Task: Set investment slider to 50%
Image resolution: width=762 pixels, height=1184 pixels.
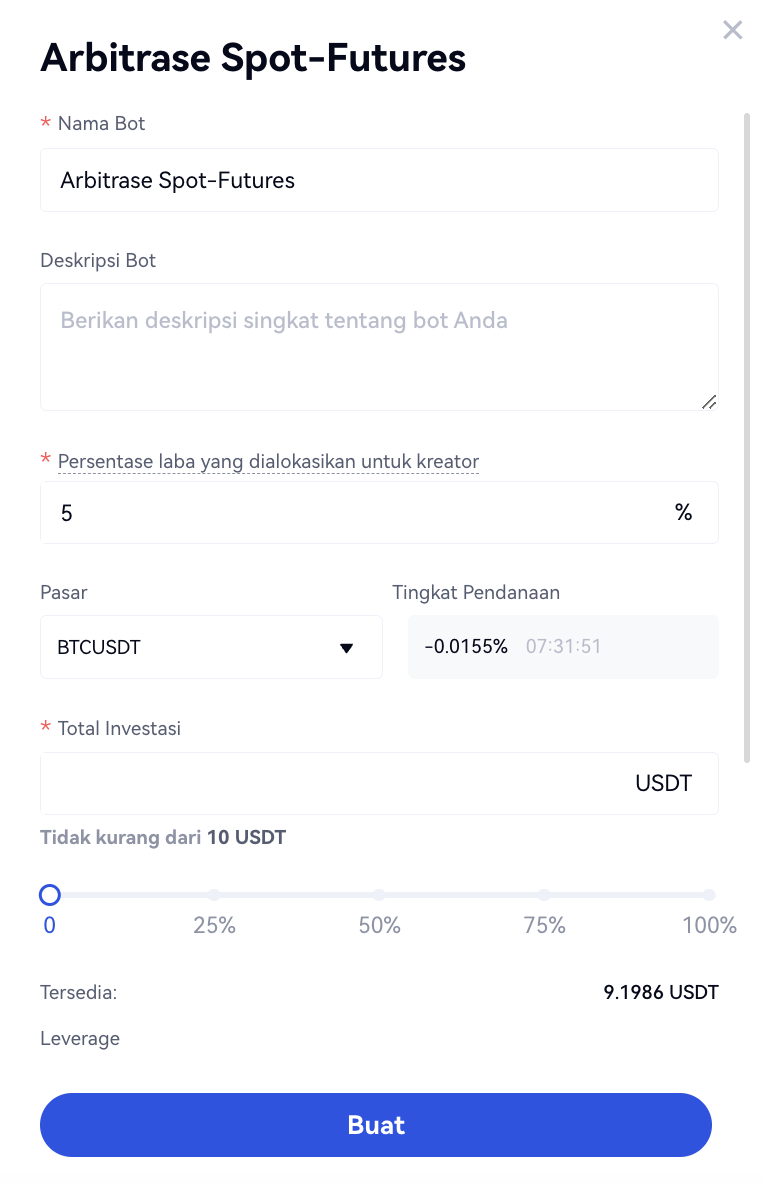Action: point(379,895)
